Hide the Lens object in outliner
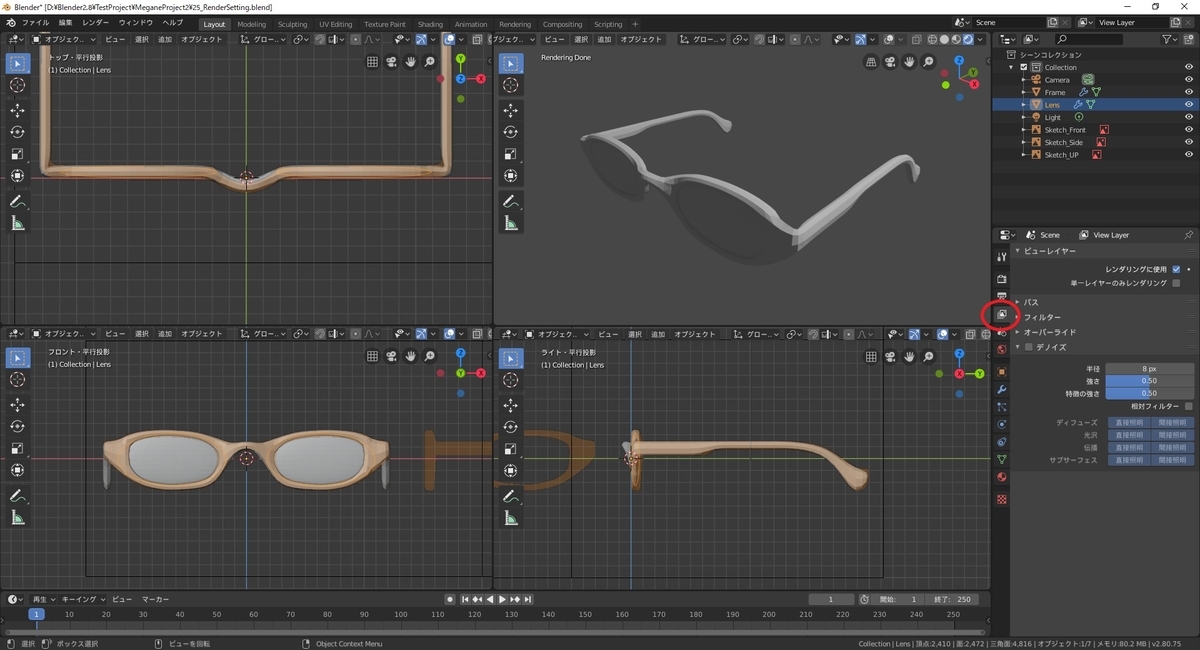This screenshot has height=650, width=1200. pos(1189,105)
